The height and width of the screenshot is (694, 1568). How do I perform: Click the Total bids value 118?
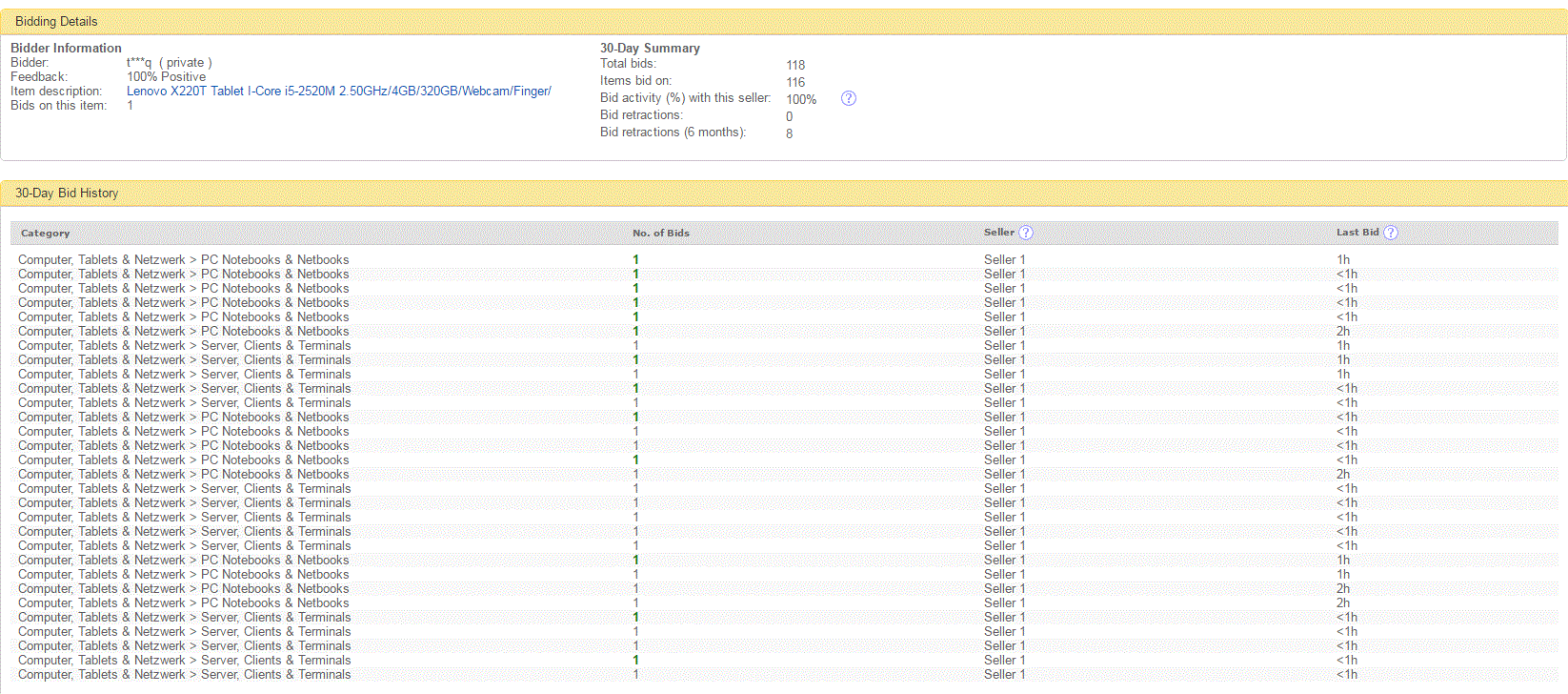(795, 65)
